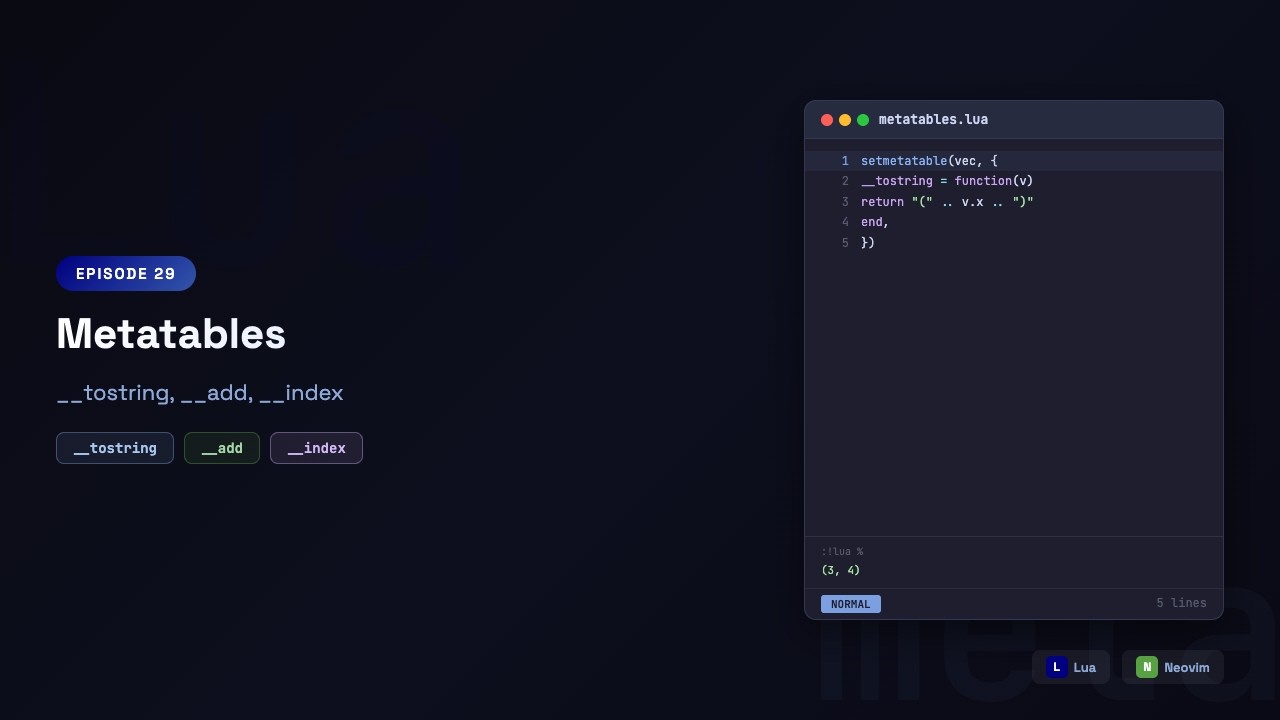
Task: Click line number 2 in the gutter
Action: 845,181
